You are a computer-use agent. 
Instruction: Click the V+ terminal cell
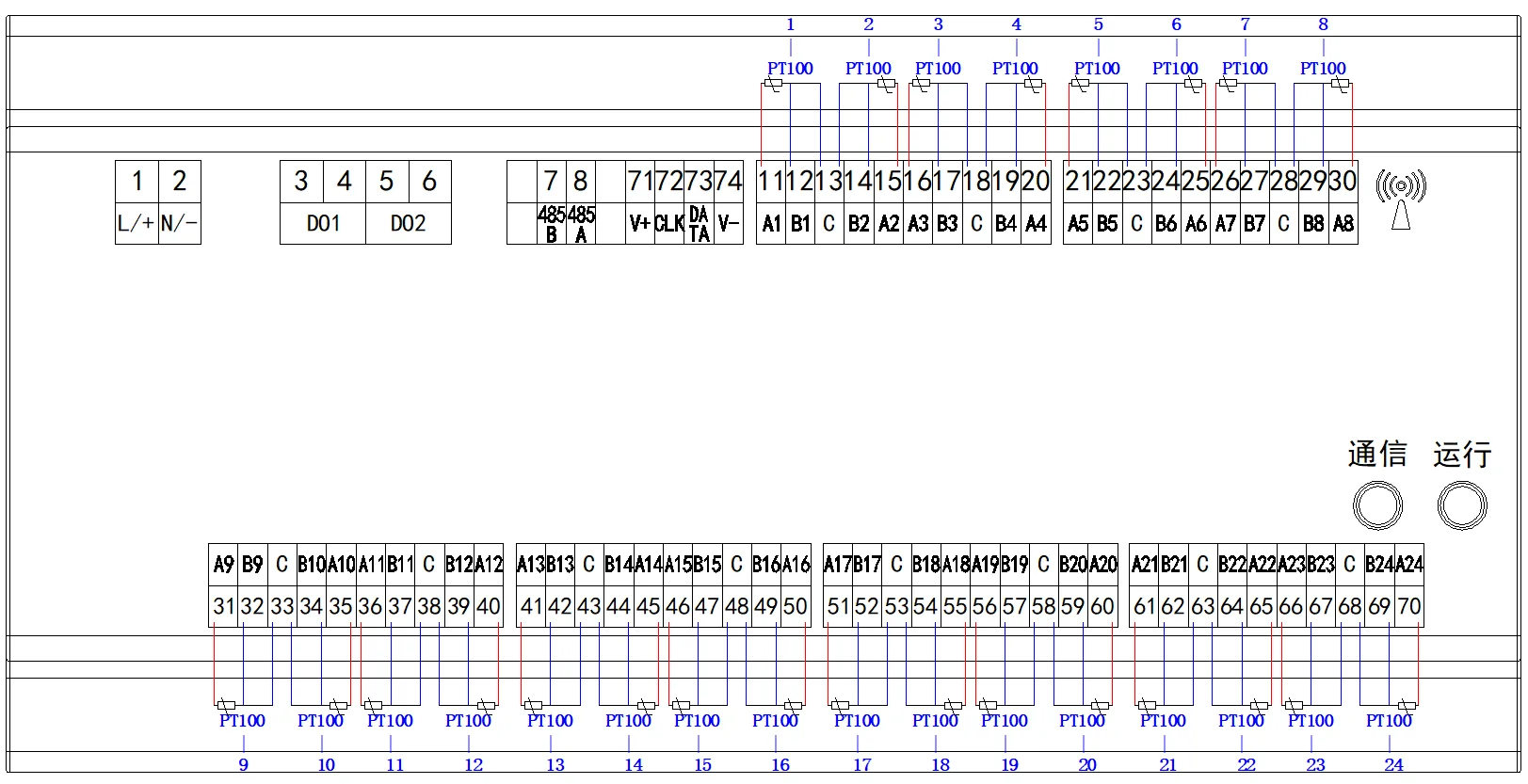pyautogui.click(x=640, y=224)
